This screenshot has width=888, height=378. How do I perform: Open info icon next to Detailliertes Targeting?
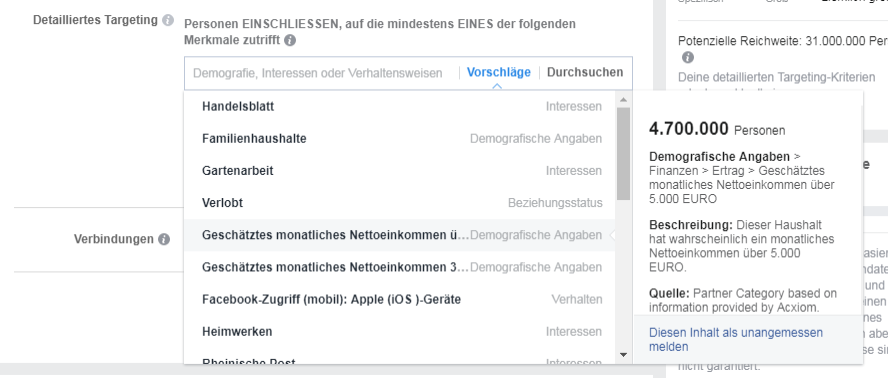[x=168, y=20]
